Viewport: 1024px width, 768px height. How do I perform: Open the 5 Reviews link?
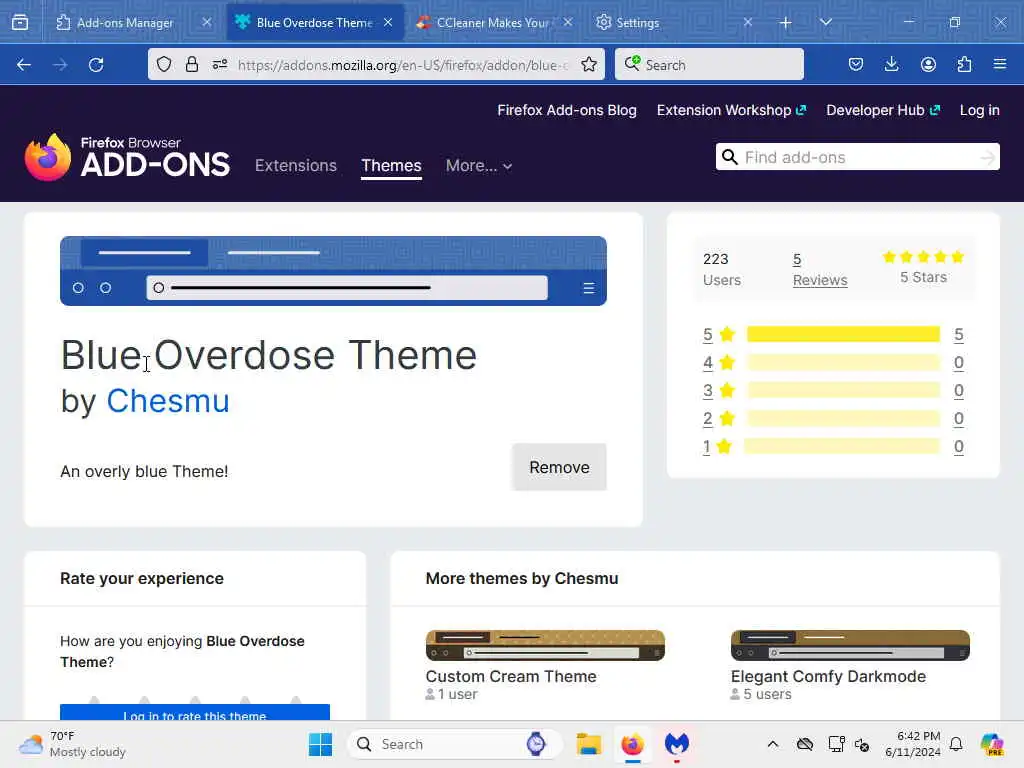[x=820, y=270]
